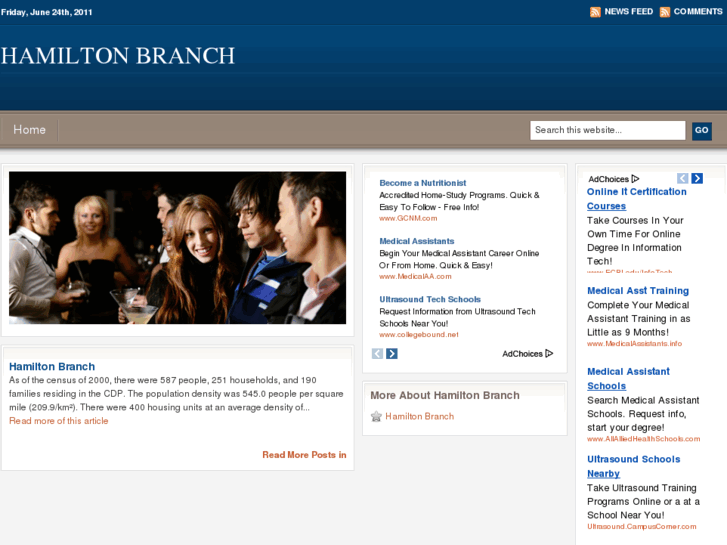This screenshot has width=727, height=545.
Task: Click the HAMILTON BRANCH site title
Action: click(x=118, y=56)
